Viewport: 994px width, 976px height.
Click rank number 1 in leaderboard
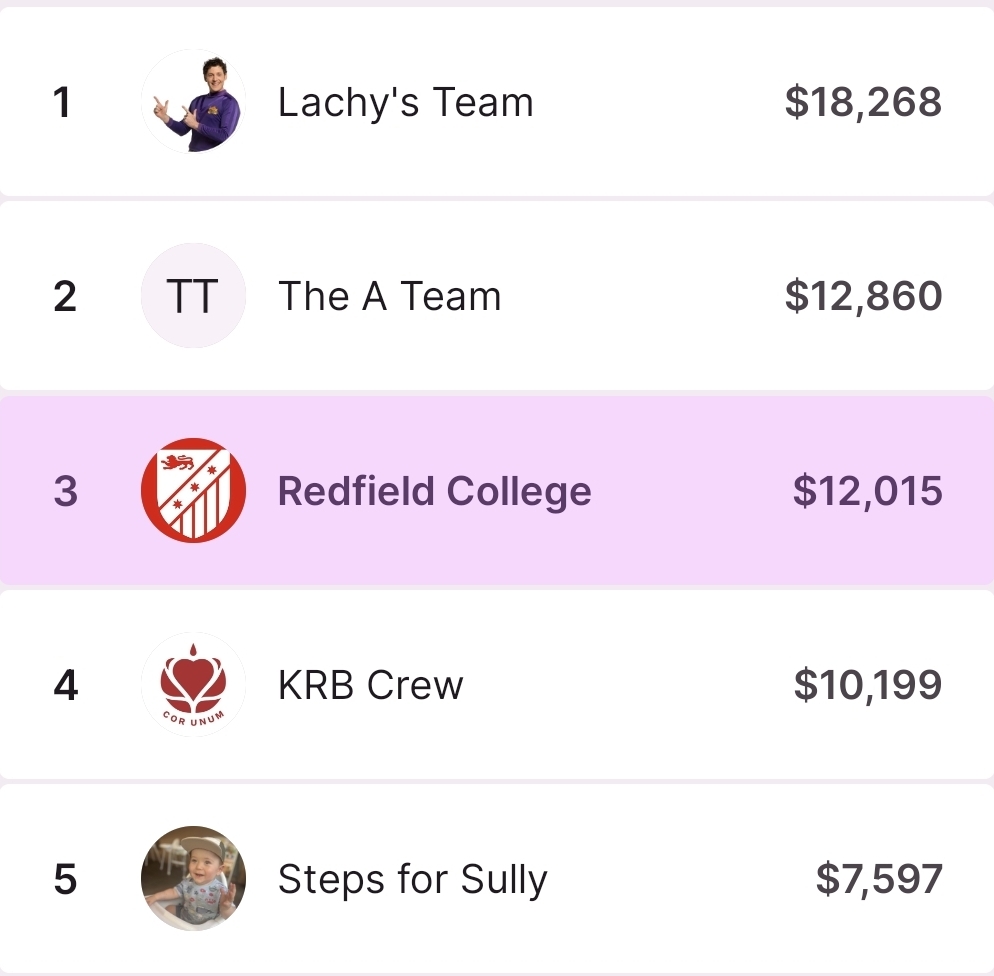(x=63, y=102)
